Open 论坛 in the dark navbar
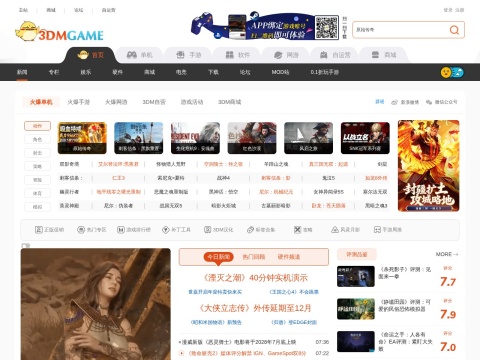The image size is (480, 360). 245,72
